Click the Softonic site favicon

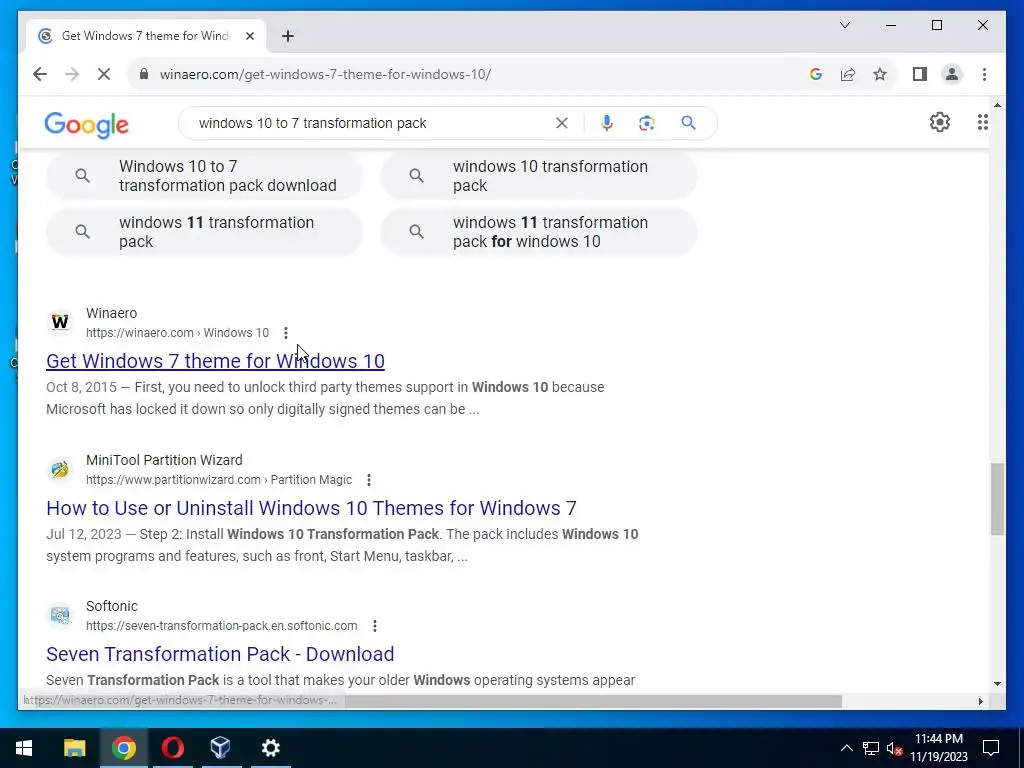tap(60, 615)
